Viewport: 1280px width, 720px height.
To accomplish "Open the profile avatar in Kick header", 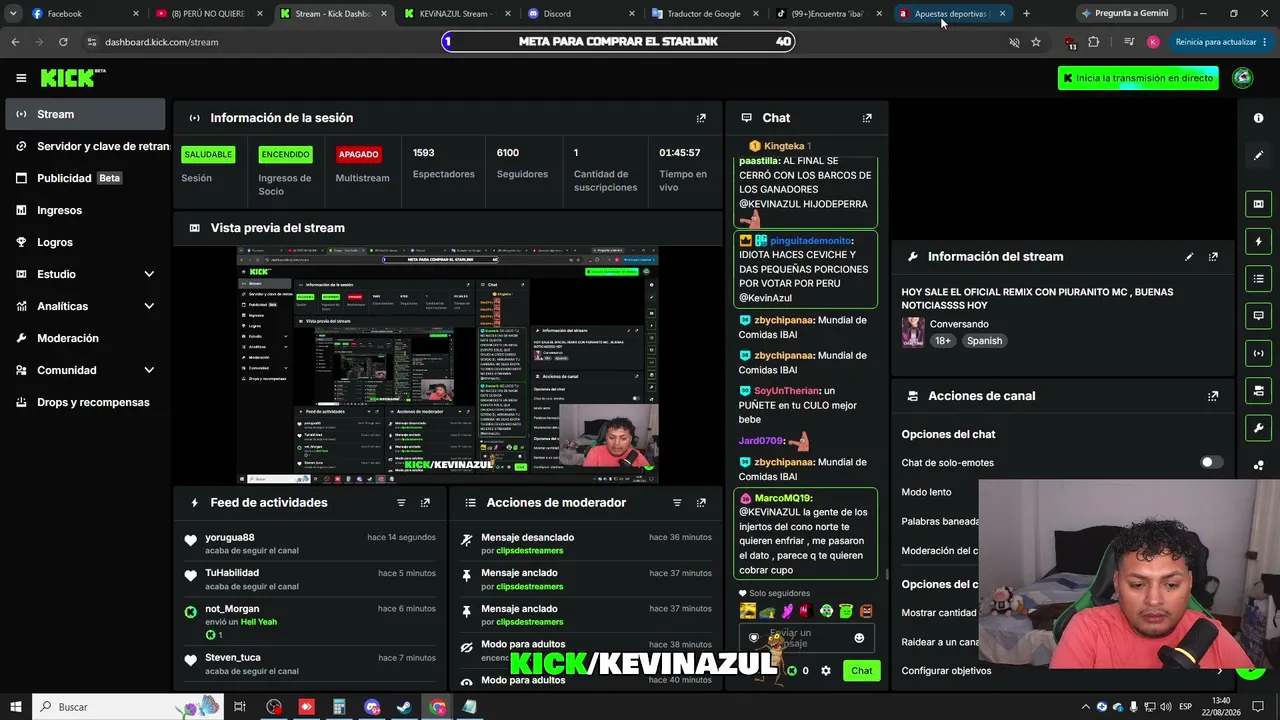I will point(1243,78).
